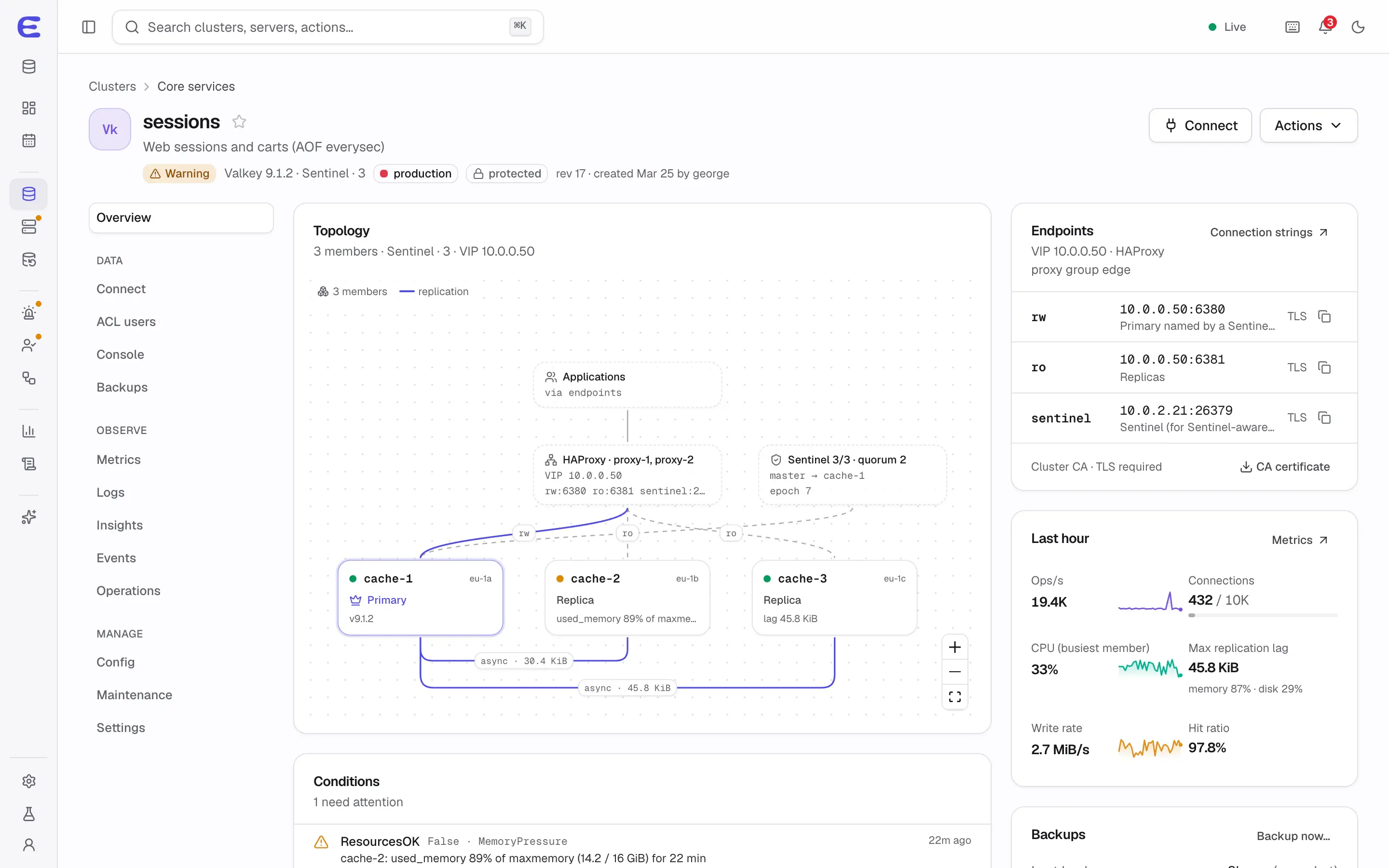1389x868 pixels.
Task: Select the cache-1 primary node card
Action: point(420,597)
